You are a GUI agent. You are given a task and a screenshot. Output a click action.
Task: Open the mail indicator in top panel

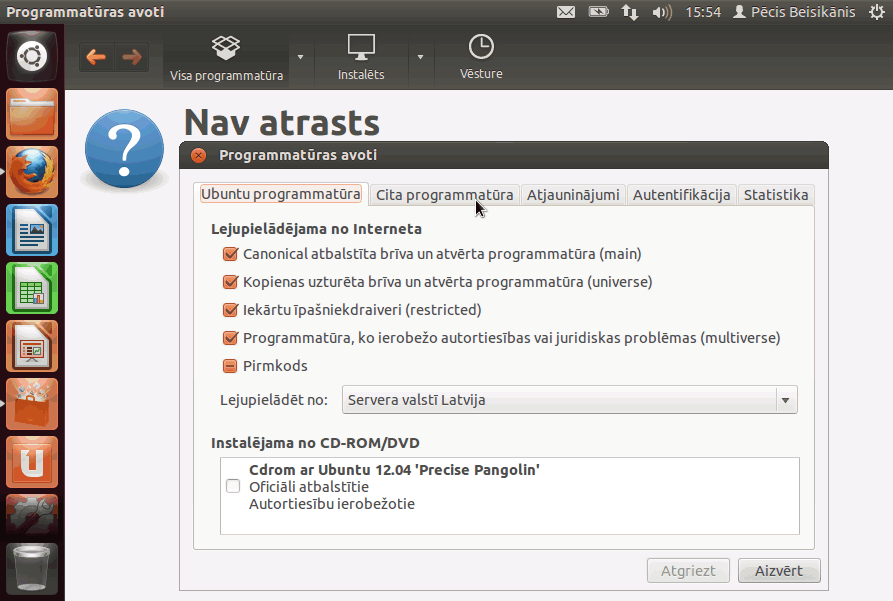[x=566, y=12]
